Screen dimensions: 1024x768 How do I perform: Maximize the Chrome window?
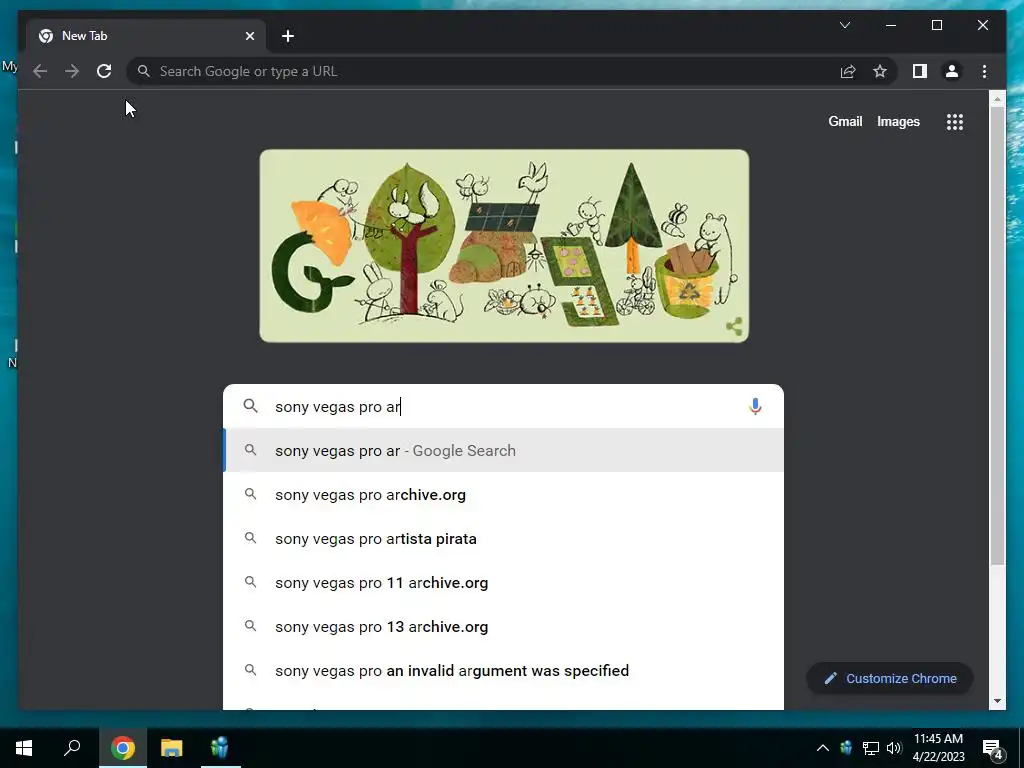tap(936, 25)
